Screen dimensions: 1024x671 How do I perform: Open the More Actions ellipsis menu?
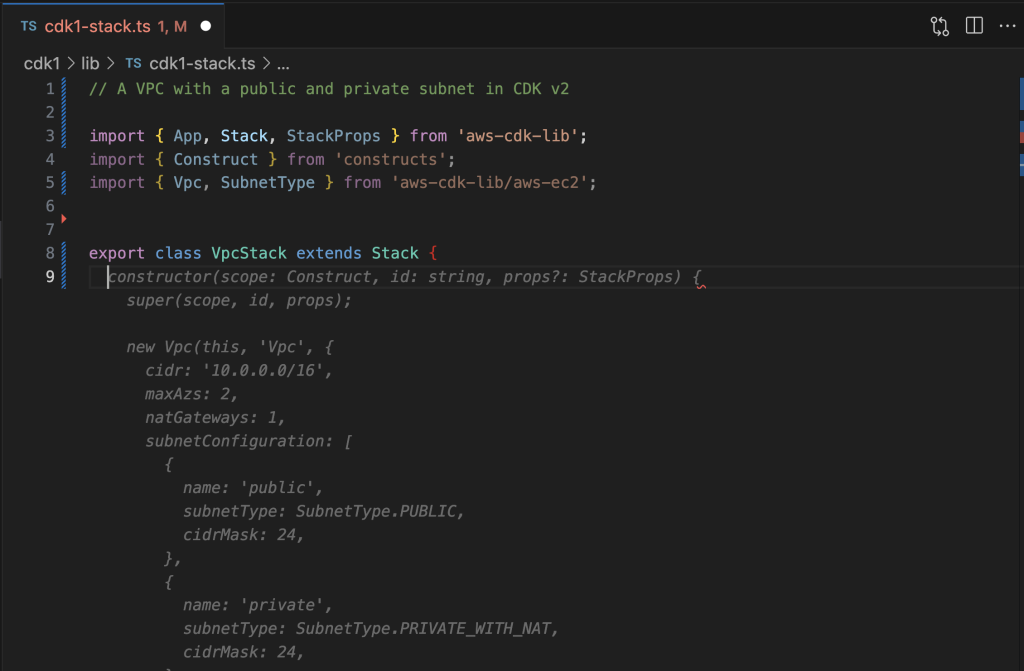[x=1008, y=25]
